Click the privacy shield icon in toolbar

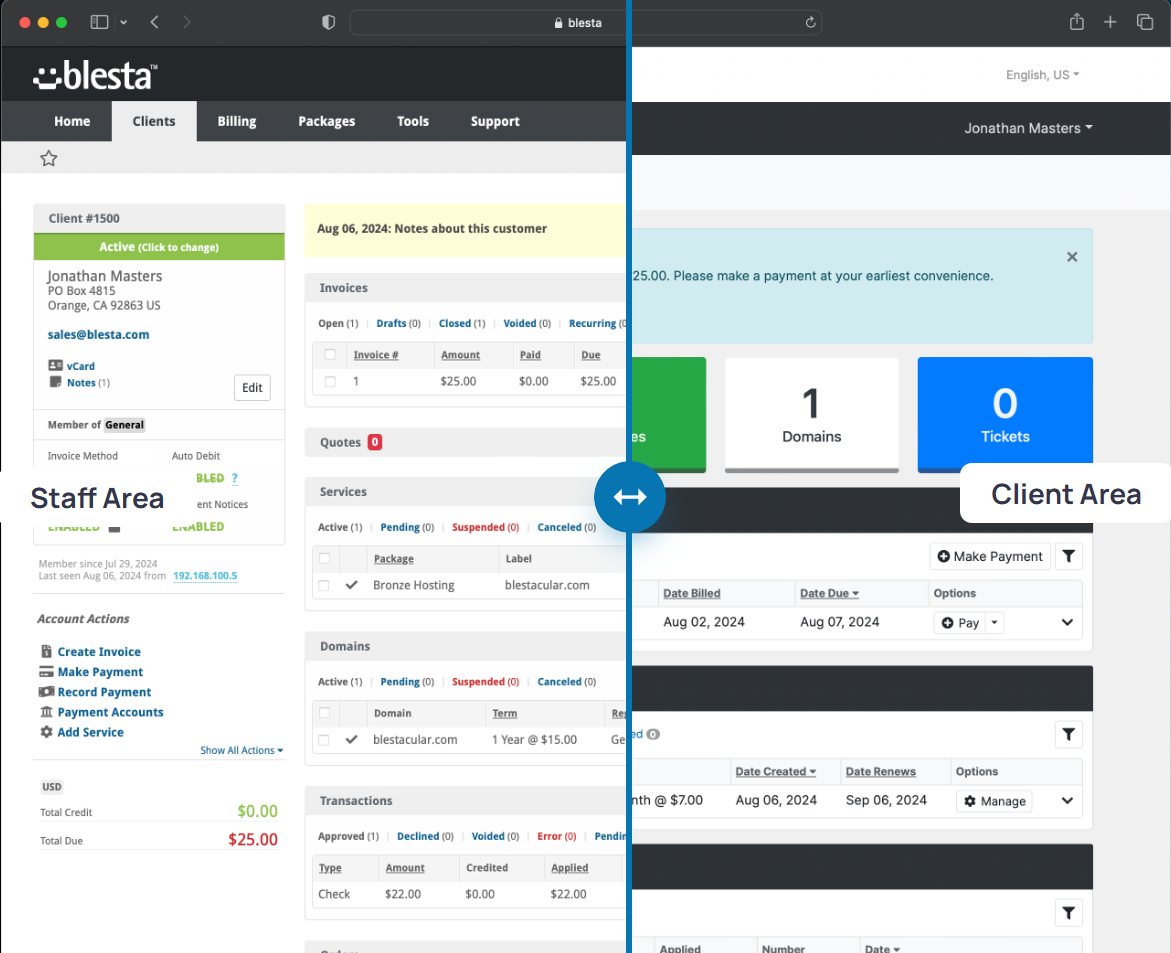(328, 22)
